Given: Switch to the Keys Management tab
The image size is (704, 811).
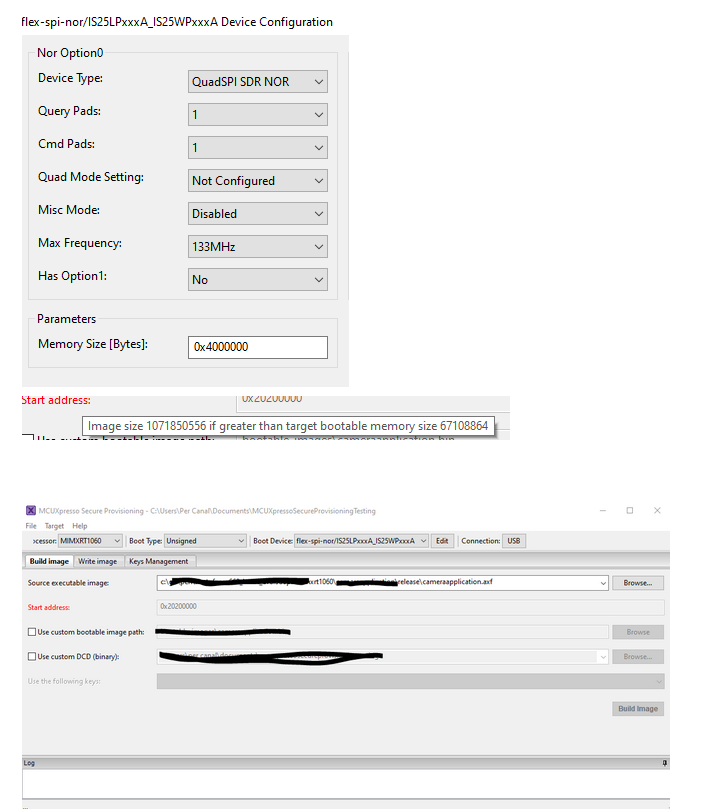Looking at the screenshot, I should click(159, 561).
